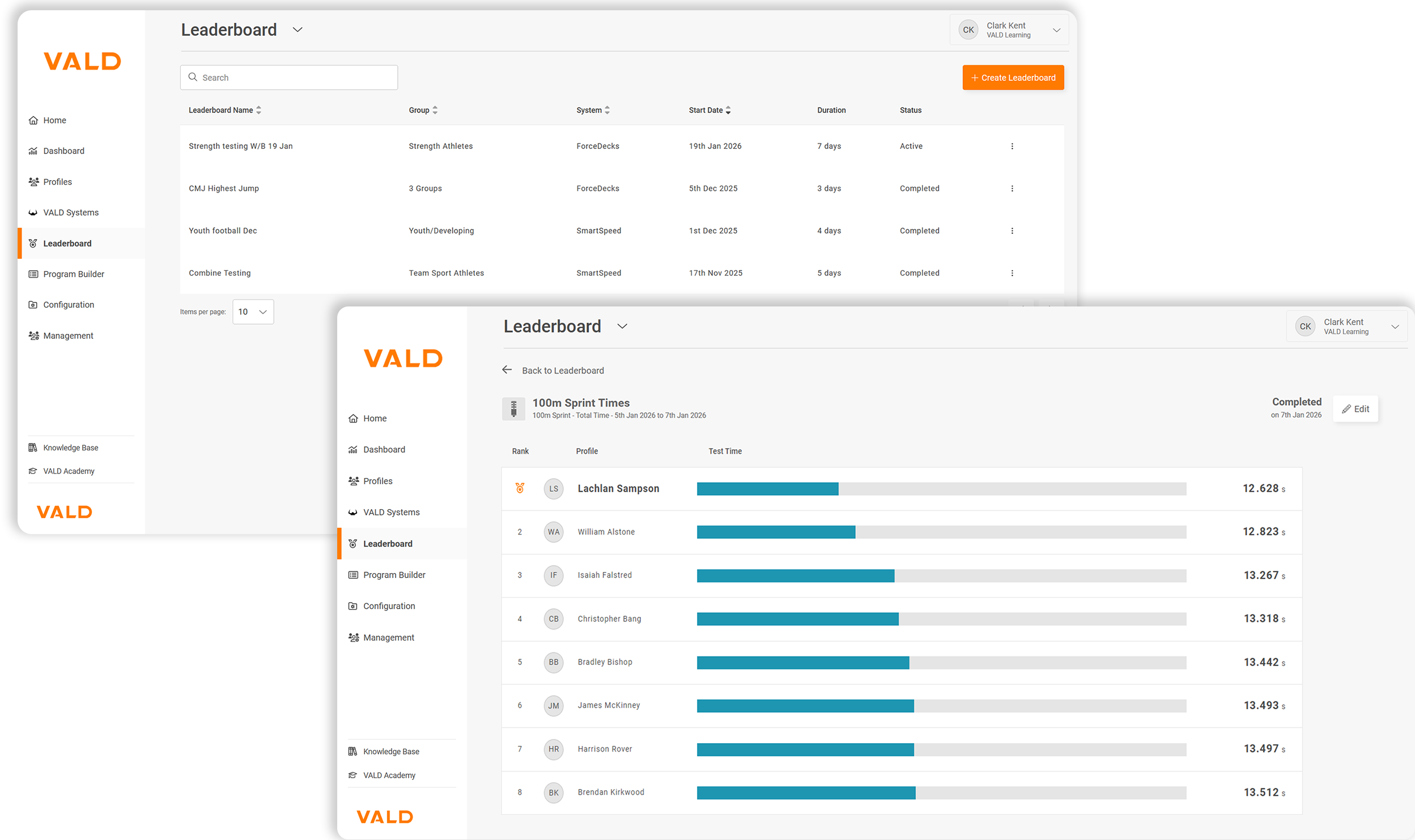Click pencil Edit button on sprint leaderboard

pos(1355,408)
